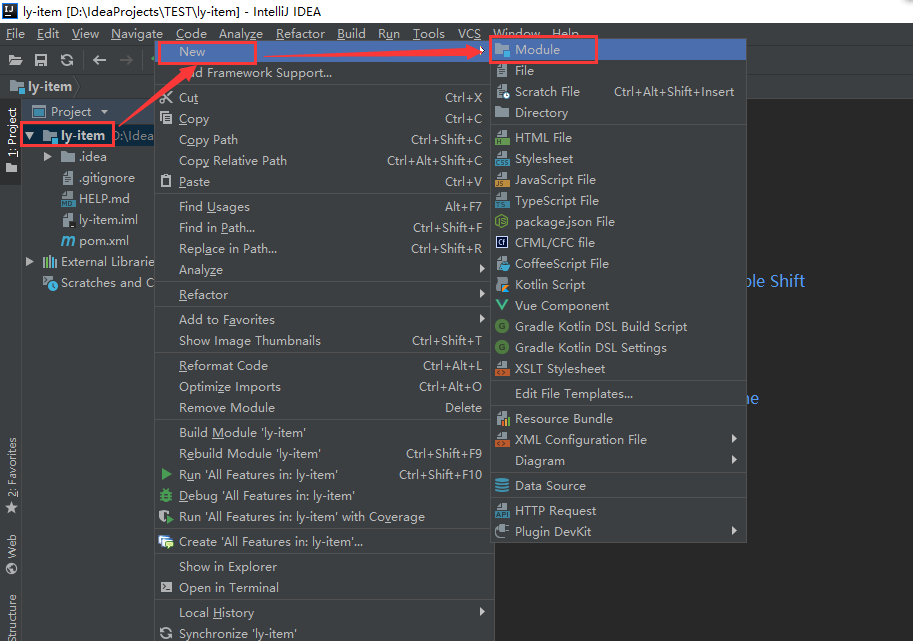Click the XSLT Stylesheet icon
Viewport: 913px width, 641px height.
coord(502,369)
